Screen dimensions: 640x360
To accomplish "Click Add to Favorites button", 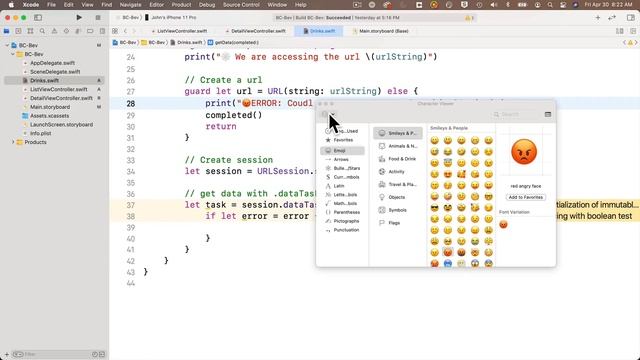I will pyautogui.click(x=526, y=197).
